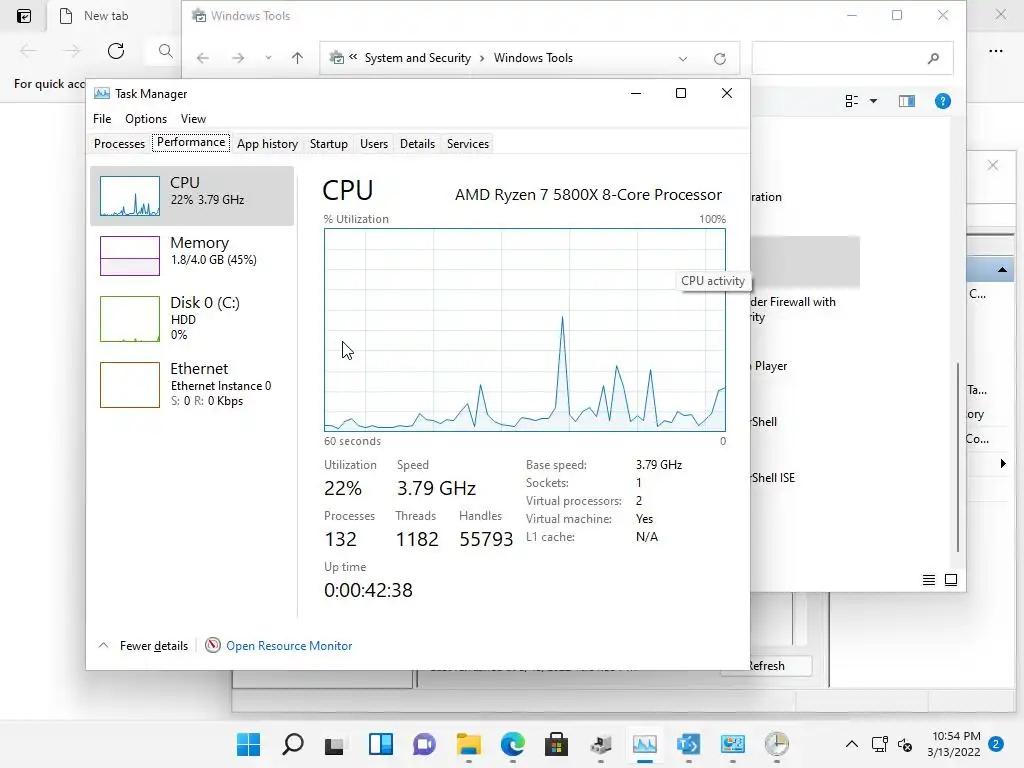
Task: Switch to the Details tab
Action: (x=417, y=144)
